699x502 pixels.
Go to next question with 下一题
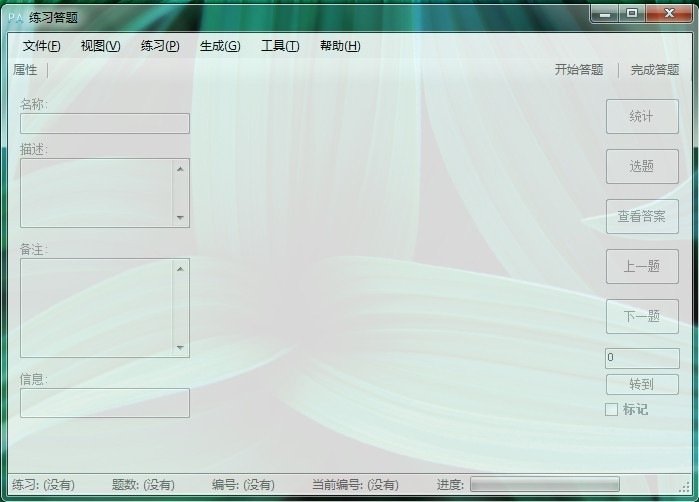[x=642, y=316]
